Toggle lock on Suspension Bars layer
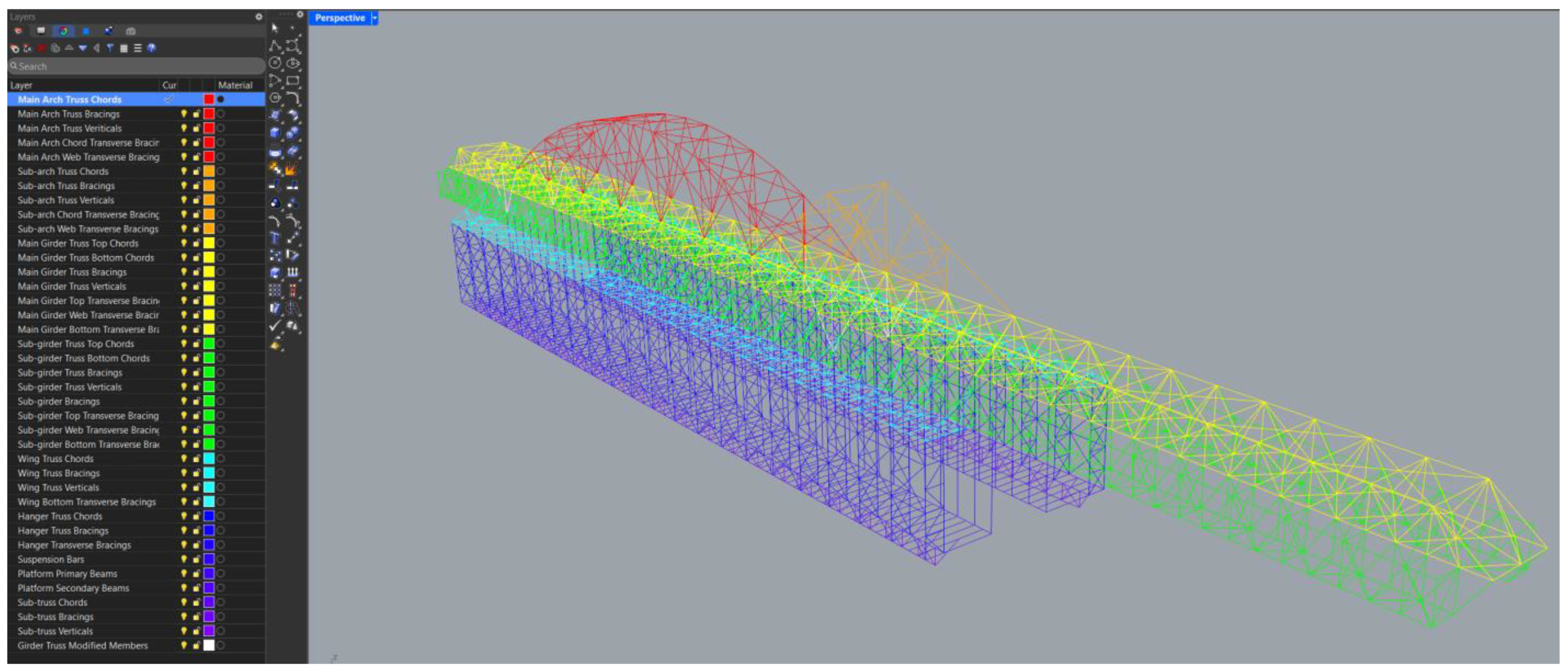1568x672 pixels. (196, 560)
